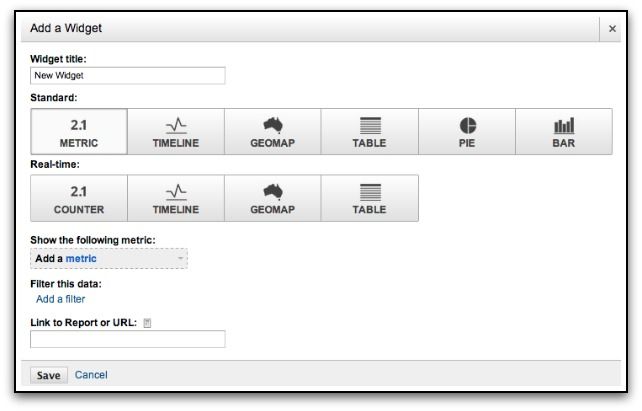This screenshot has width=642, height=411.
Task: Focus the Link to Report or URL field
Action: click(128, 339)
